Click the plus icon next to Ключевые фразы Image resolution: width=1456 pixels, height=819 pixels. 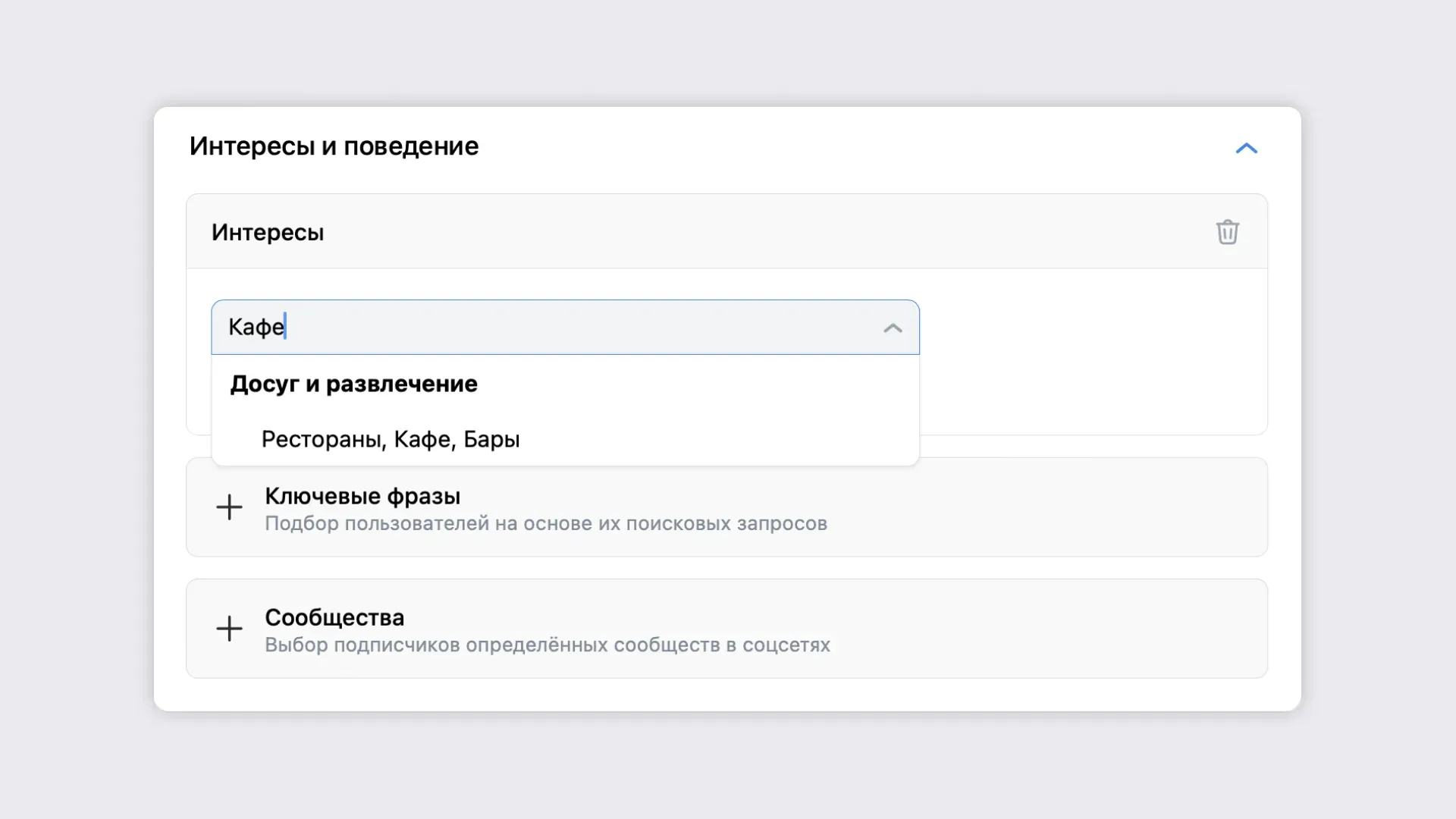click(x=229, y=507)
